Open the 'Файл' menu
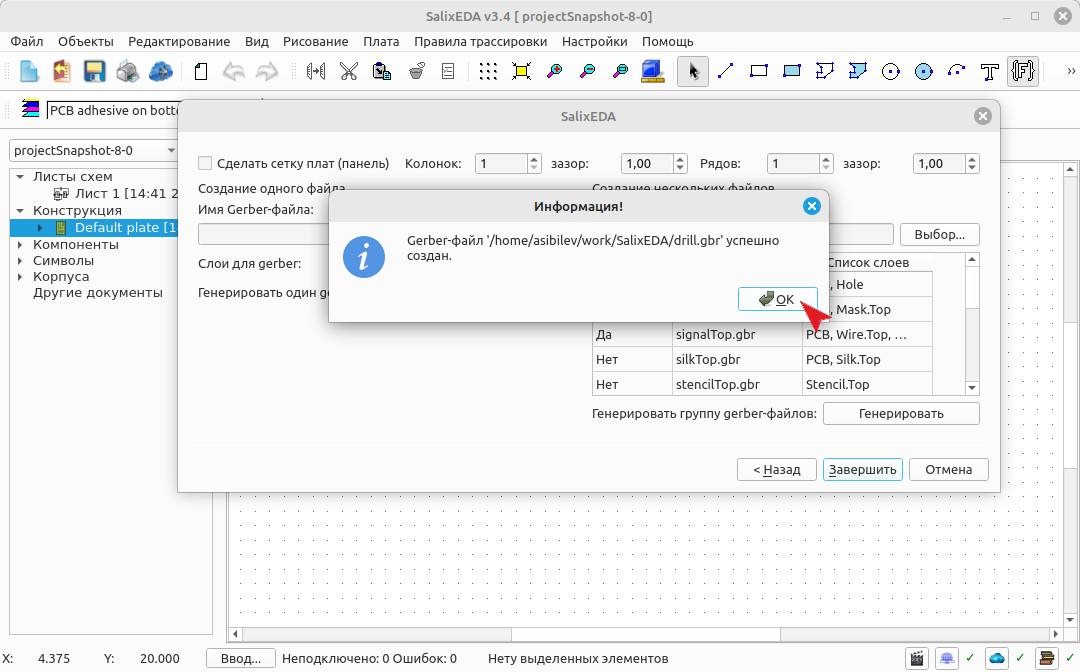The width and height of the screenshot is (1080, 672). click(26, 41)
